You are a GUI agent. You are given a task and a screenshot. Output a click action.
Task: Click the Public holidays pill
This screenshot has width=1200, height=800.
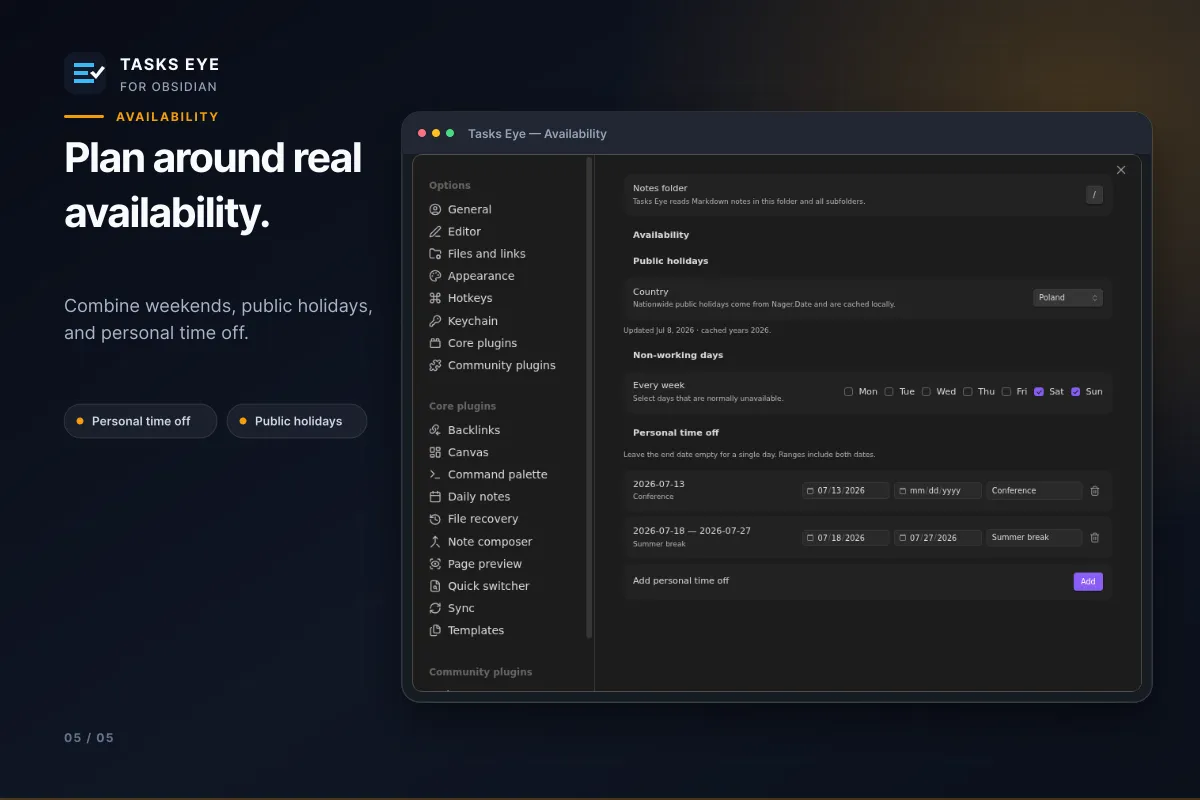[x=297, y=421]
